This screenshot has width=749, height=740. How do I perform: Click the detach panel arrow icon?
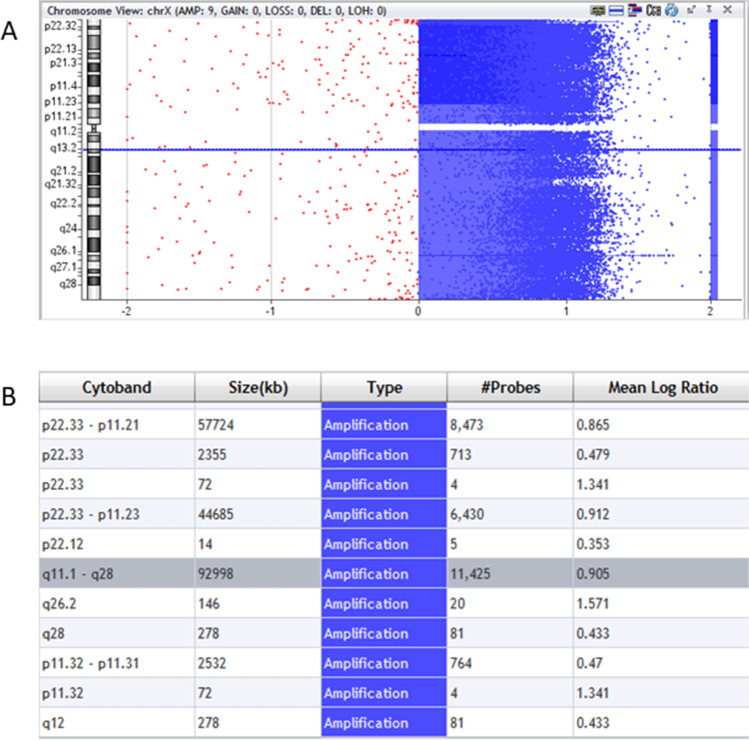point(691,10)
